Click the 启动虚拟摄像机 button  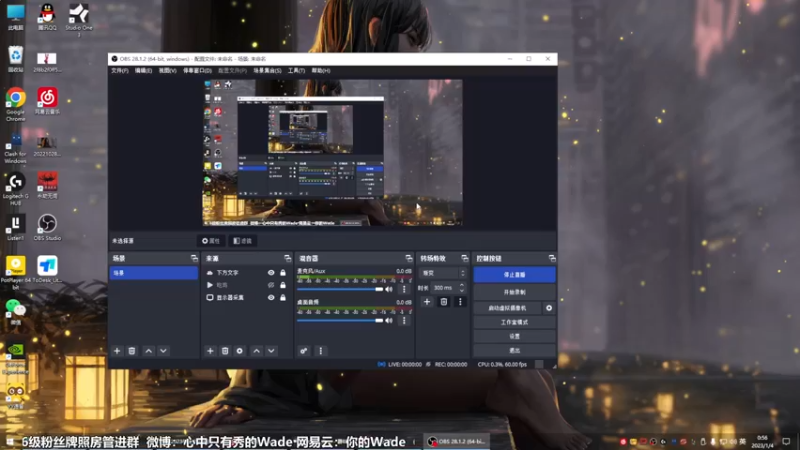pos(507,308)
